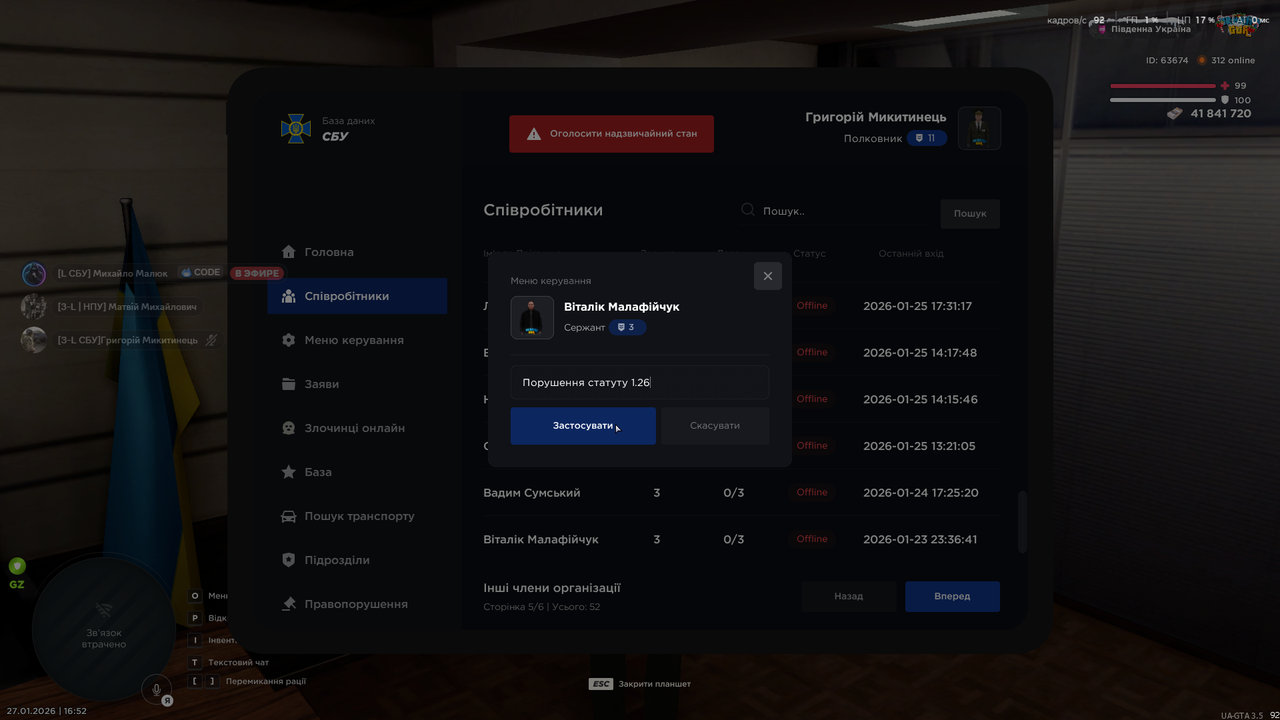The height and width of the screenshot is (720, 1280).
Task: Open Злочинці онлайн section
Action: pyautogui.click(x=357, y=428)
